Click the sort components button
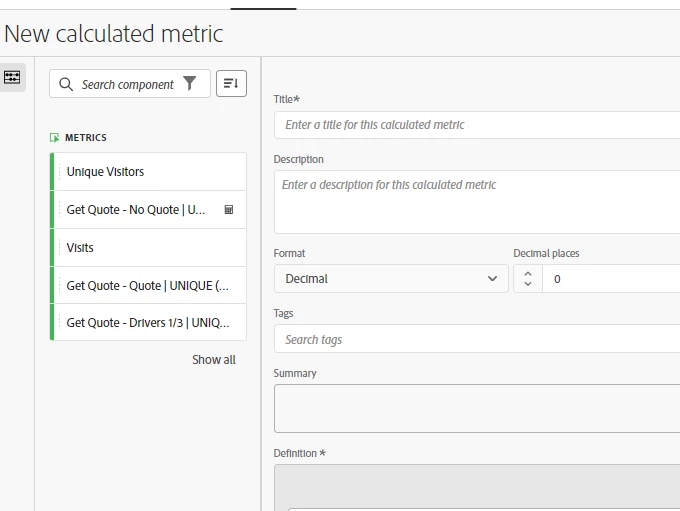The height and width of the screenshot is (511, 680). (x=231, y=84)
